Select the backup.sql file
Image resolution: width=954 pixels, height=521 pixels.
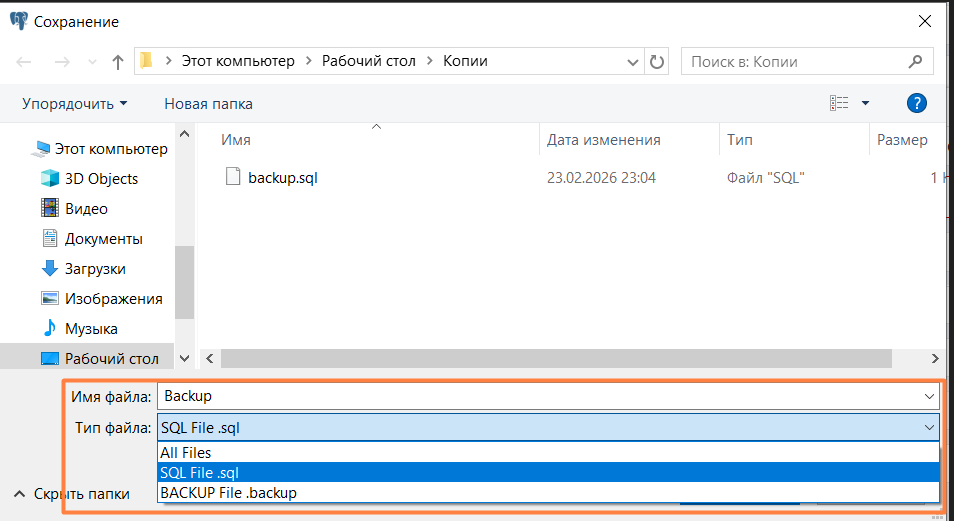[x=283, y=178]
